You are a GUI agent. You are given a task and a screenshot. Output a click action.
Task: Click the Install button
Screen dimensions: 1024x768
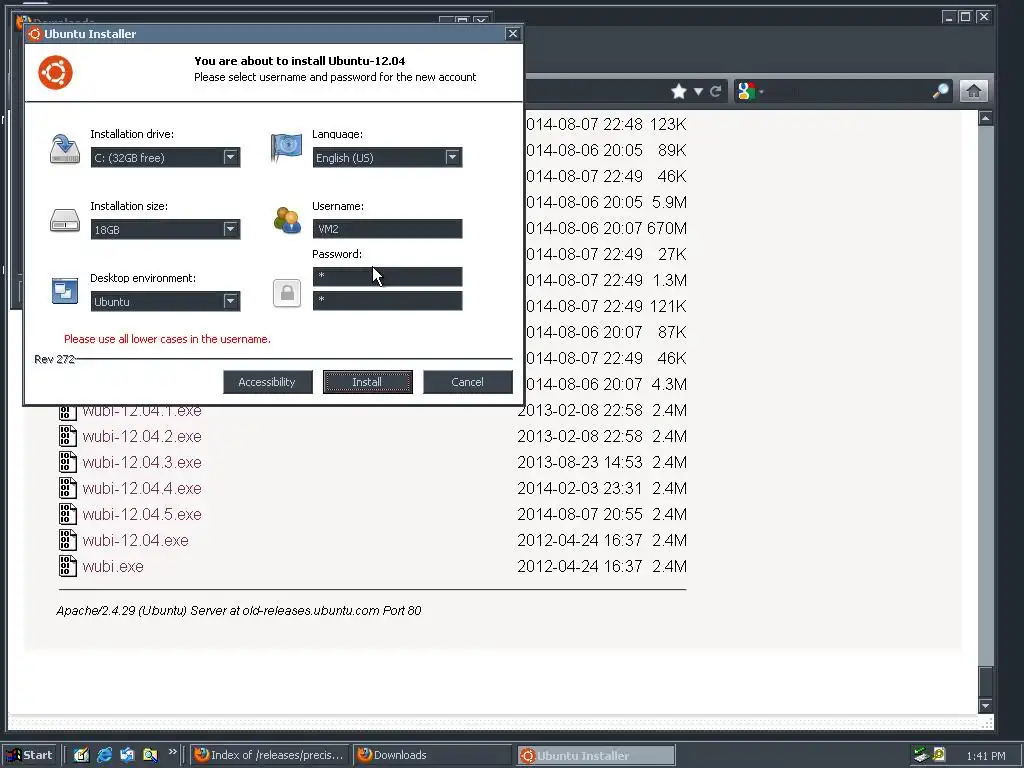click(368, 382)
